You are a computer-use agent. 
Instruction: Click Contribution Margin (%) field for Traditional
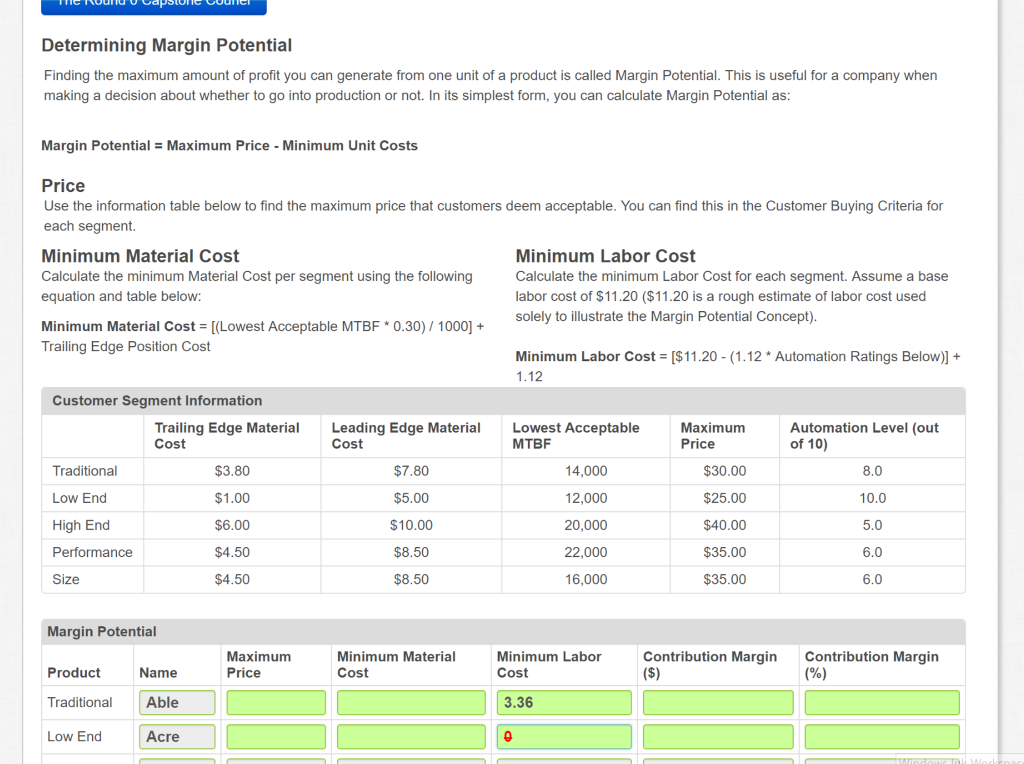pos(881,703)
